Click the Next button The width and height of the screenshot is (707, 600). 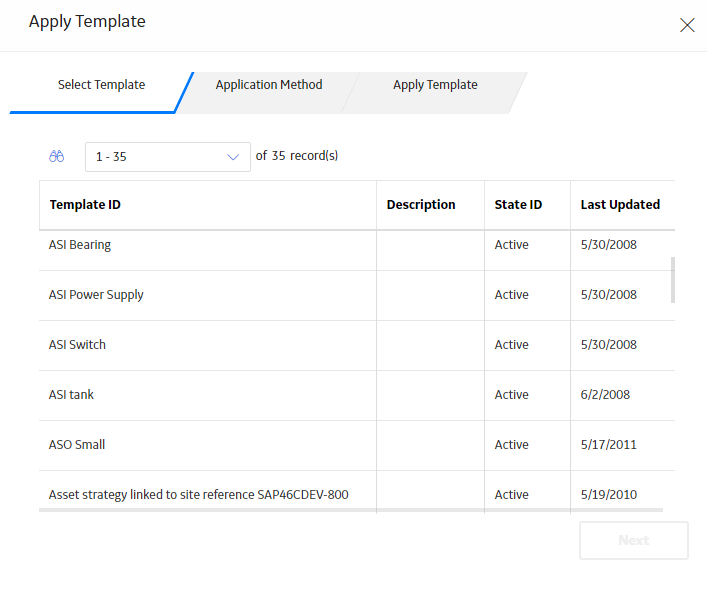click(634, 540)
